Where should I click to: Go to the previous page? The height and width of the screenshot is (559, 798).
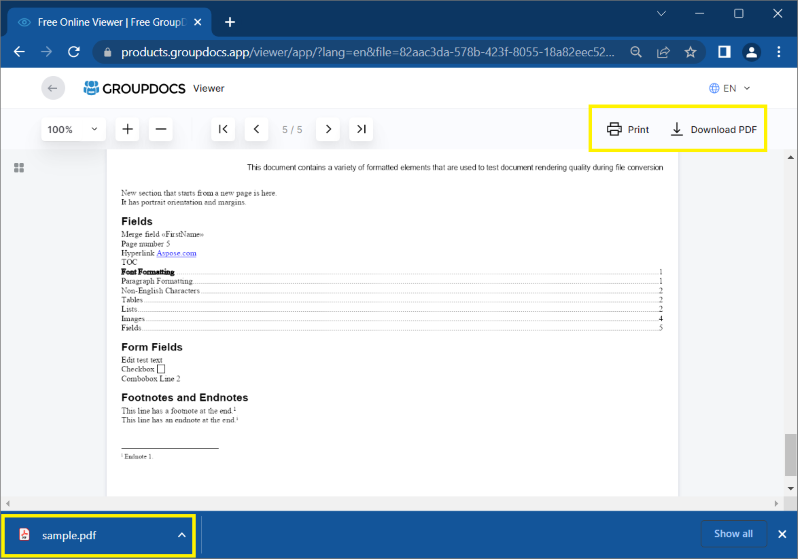click(256, 129)
